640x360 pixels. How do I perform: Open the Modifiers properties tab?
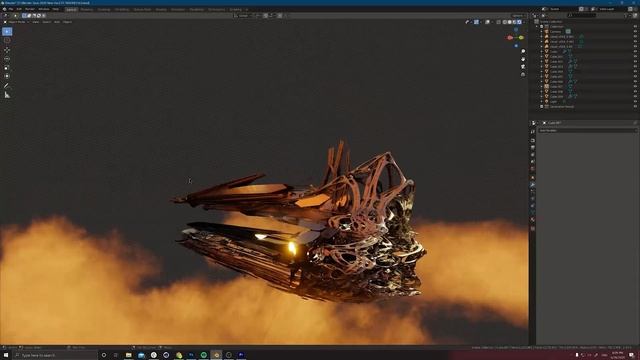click(533, 184)
